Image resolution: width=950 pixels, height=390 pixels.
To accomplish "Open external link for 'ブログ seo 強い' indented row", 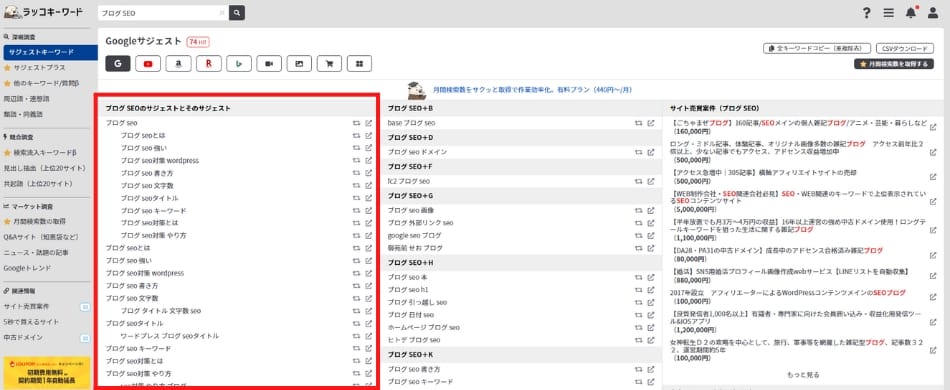I will point(368,148).
